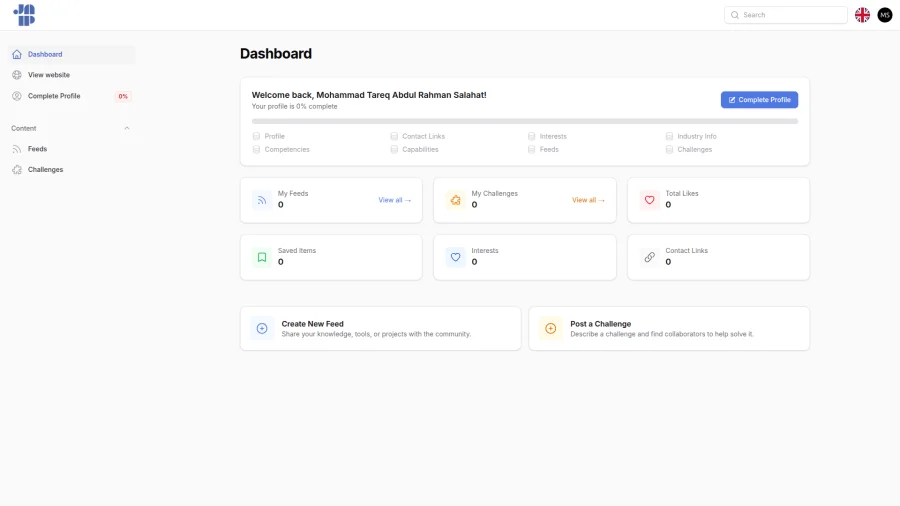900x506 pixels.
Task: Click the Profile checklist item icon
Action: (x=257, y=137)
